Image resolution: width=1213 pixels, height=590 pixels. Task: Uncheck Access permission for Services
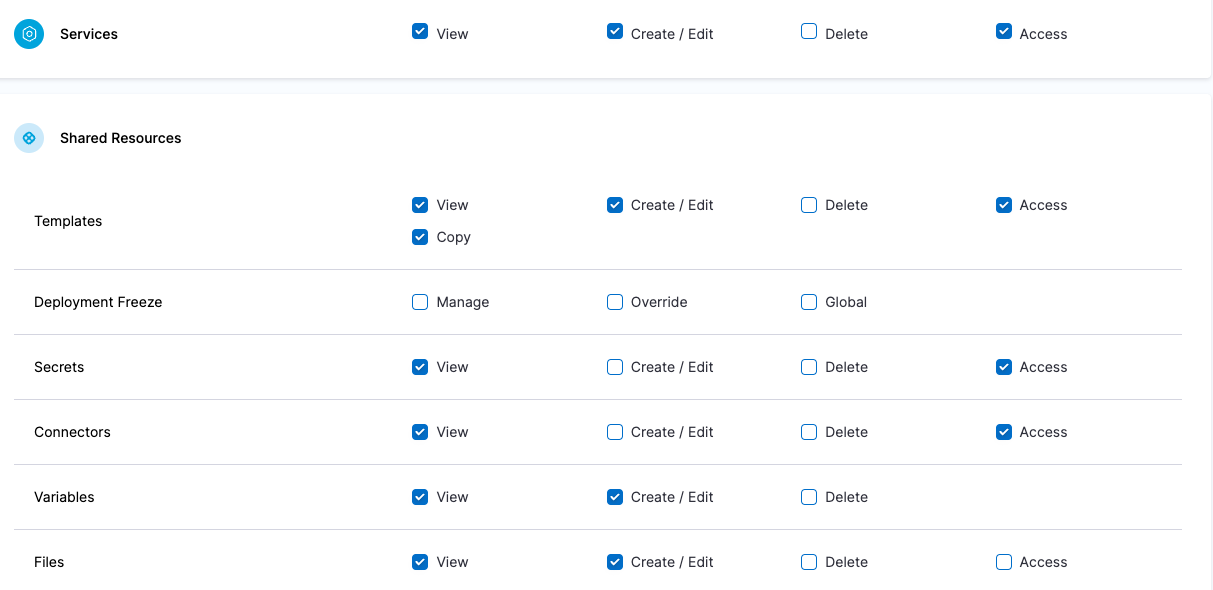[x=1003, y=31]
